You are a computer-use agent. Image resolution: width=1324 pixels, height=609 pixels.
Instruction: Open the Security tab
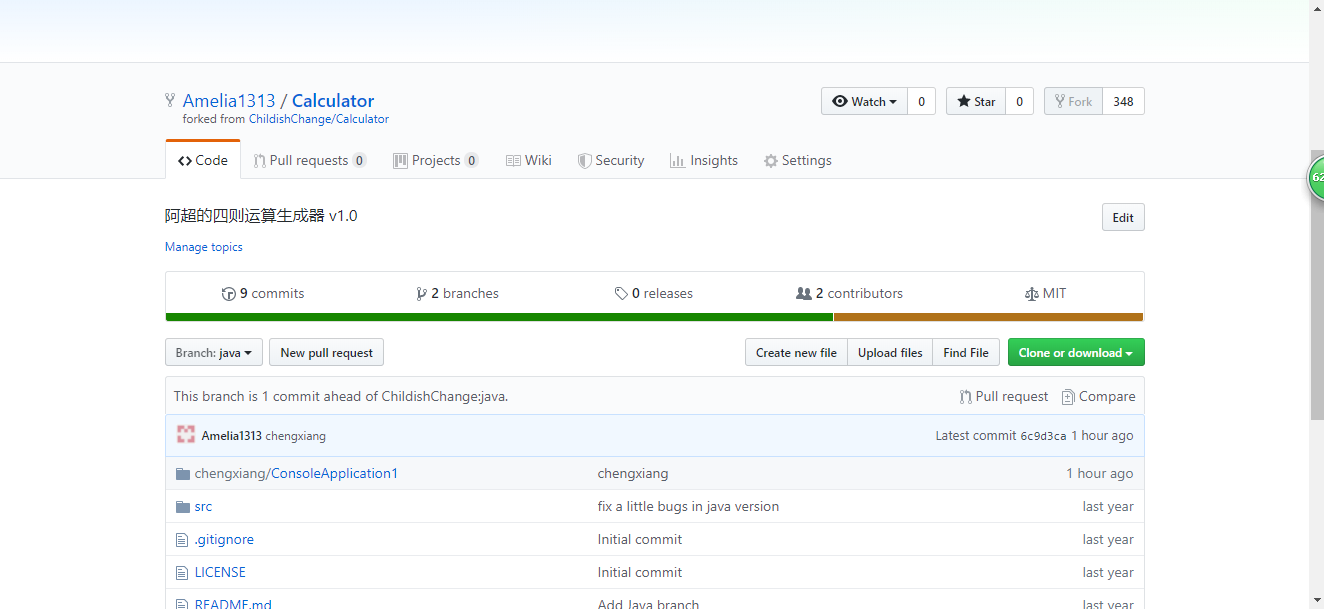tap(611, 160)
